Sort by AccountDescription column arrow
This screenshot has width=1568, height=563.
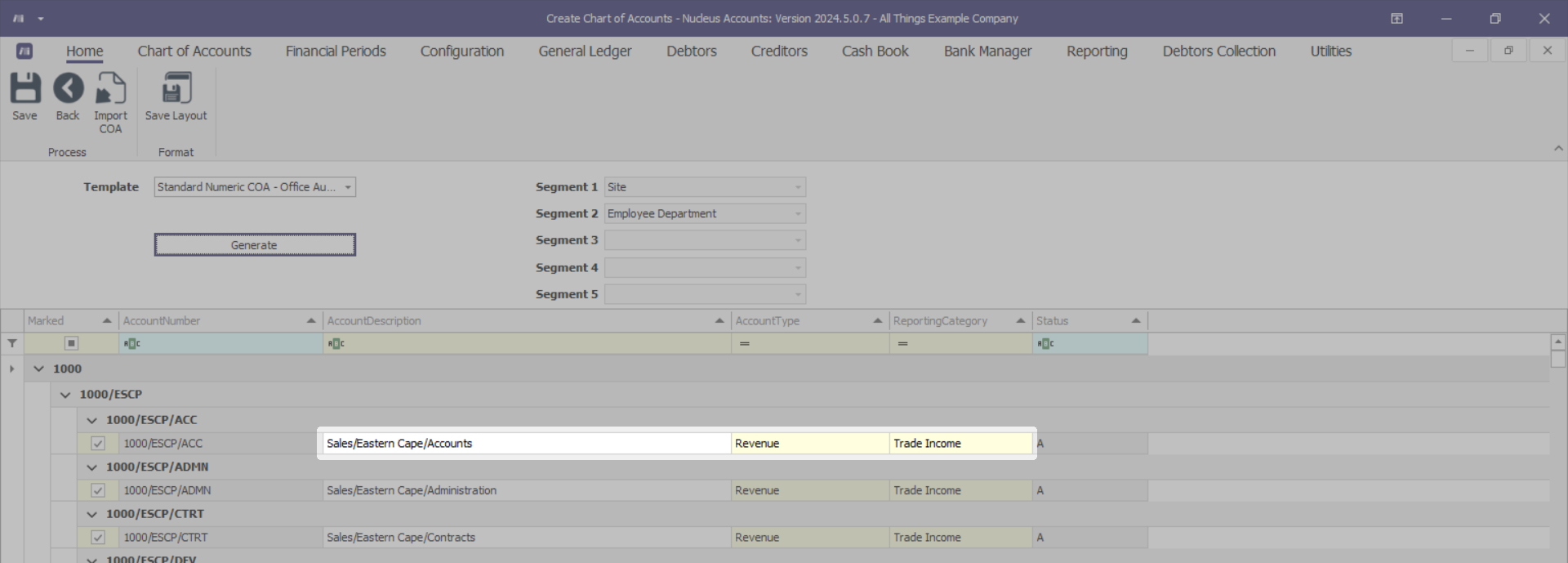tap(719, 320)
